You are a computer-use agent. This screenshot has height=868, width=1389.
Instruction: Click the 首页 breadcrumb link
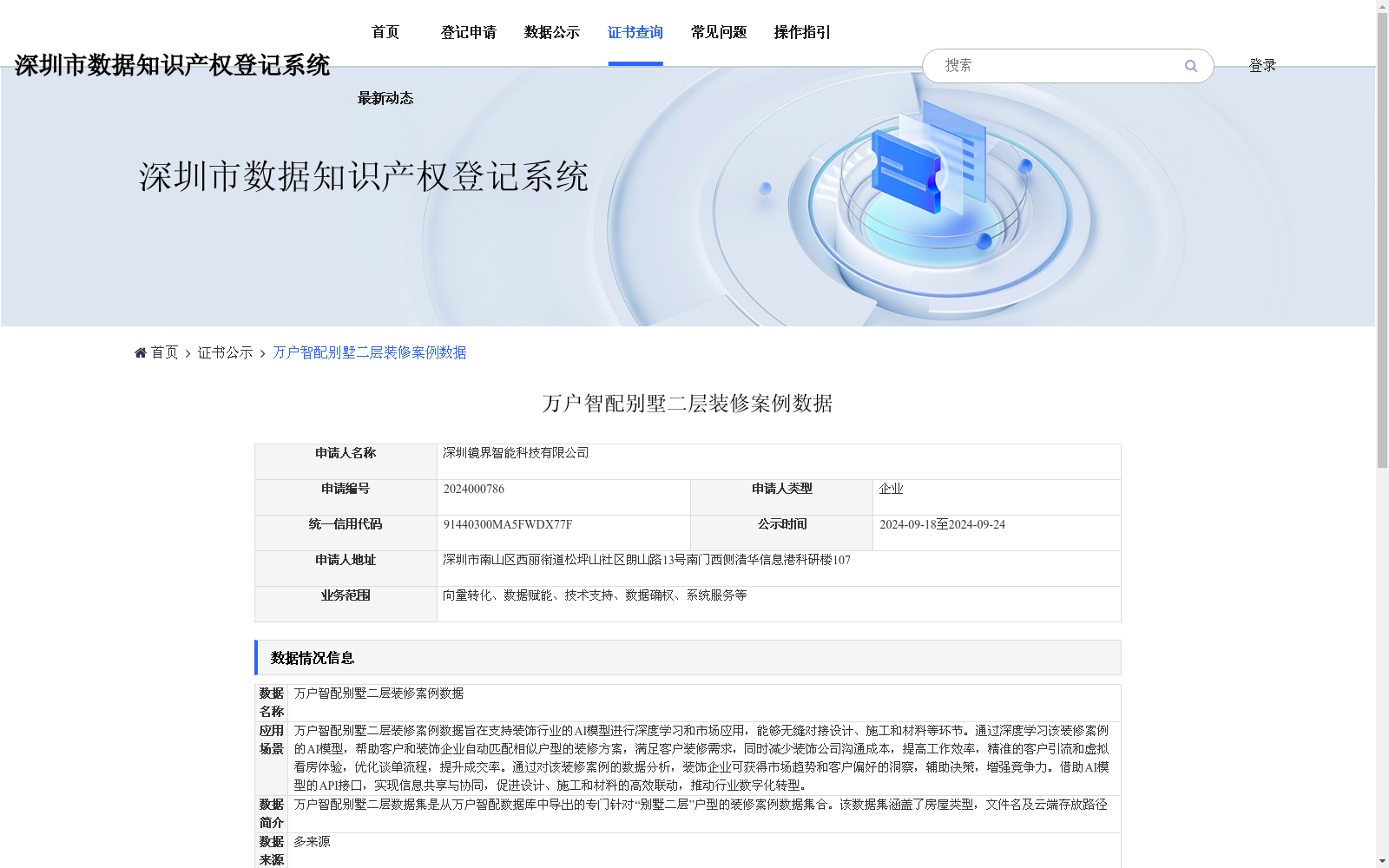point(164,352)
